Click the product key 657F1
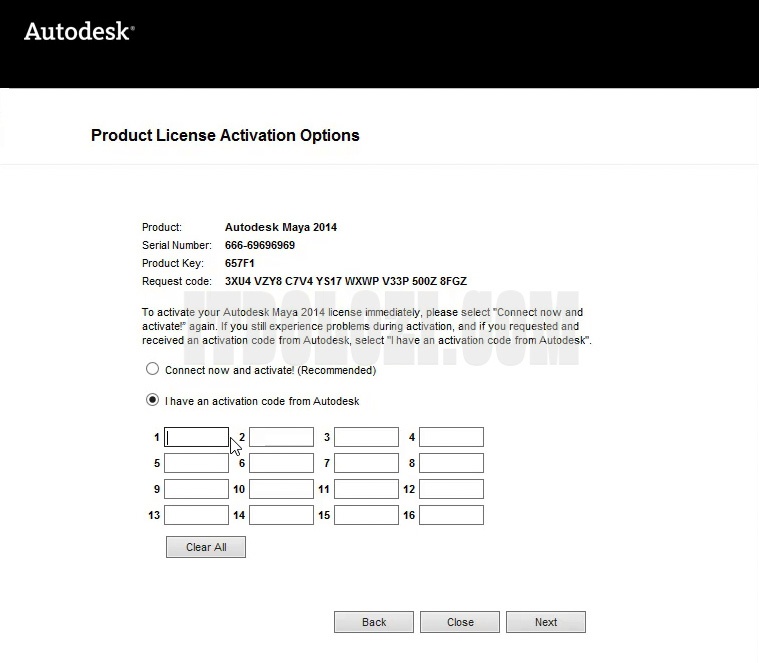Viewport: 759px width, 663px height. [240, 263]
